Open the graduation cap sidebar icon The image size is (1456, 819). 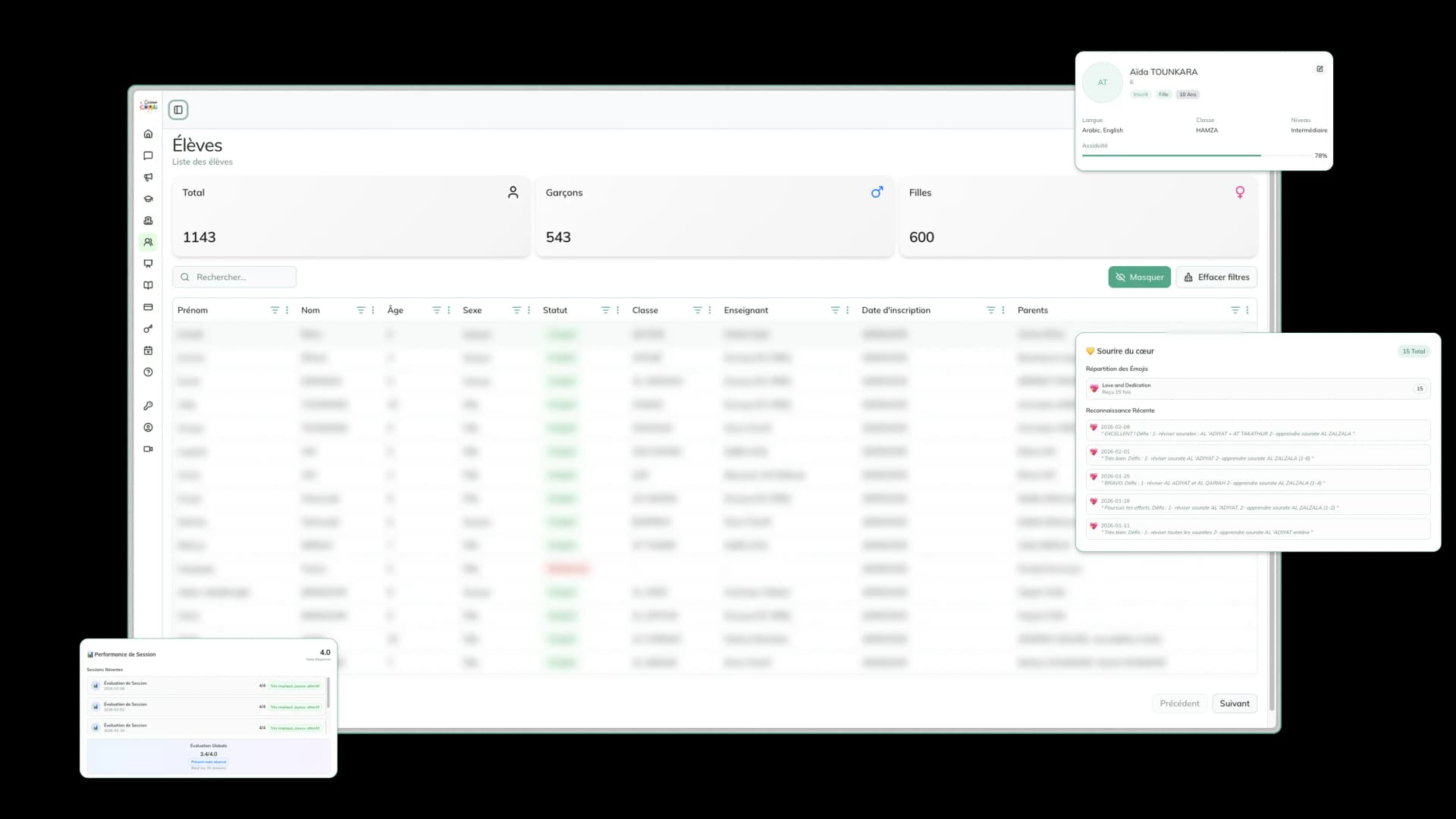point(149,199)
